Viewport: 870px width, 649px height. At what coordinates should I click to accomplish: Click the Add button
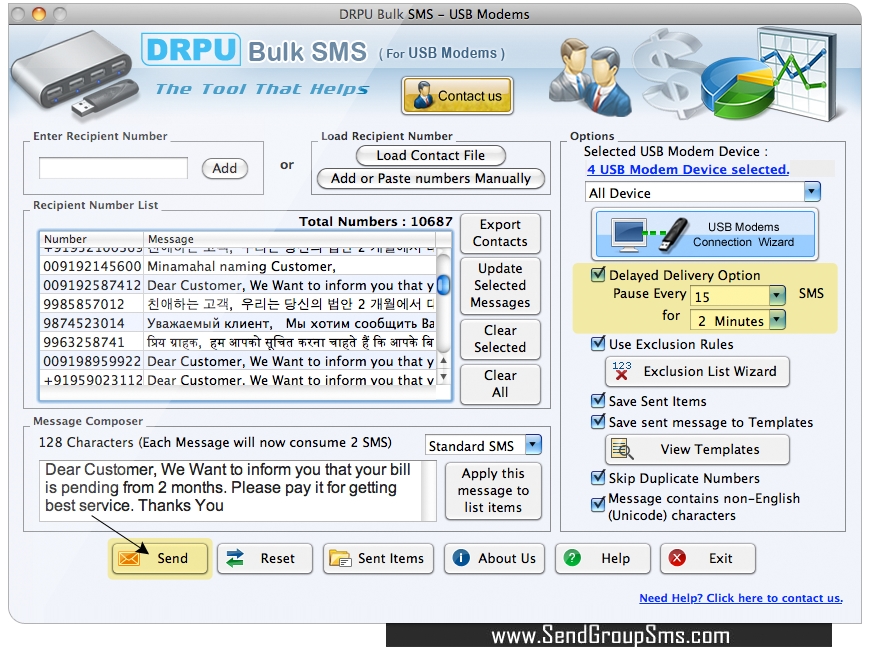coord(225,168)
